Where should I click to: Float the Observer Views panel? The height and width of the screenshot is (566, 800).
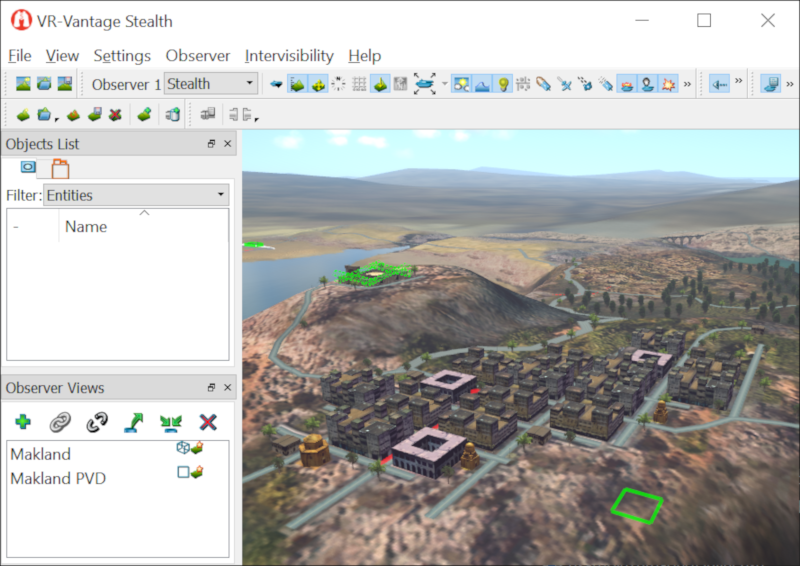point(211,388)
